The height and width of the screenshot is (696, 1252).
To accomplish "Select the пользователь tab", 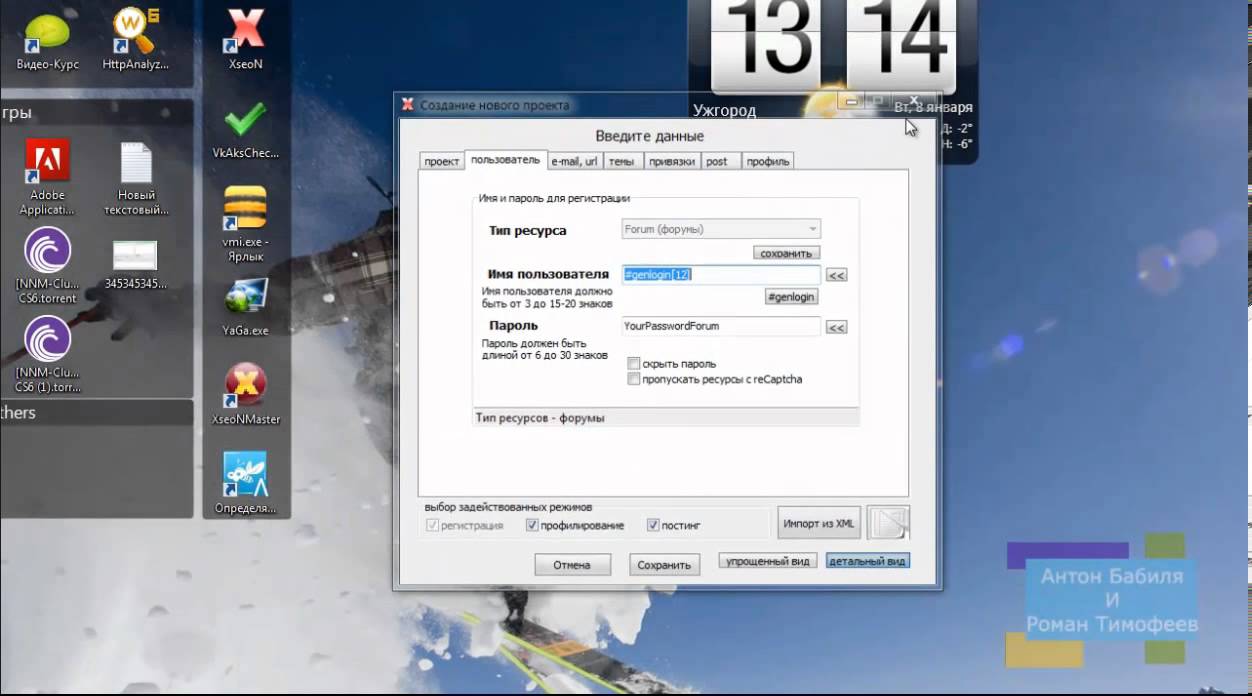I will [505, 159].
